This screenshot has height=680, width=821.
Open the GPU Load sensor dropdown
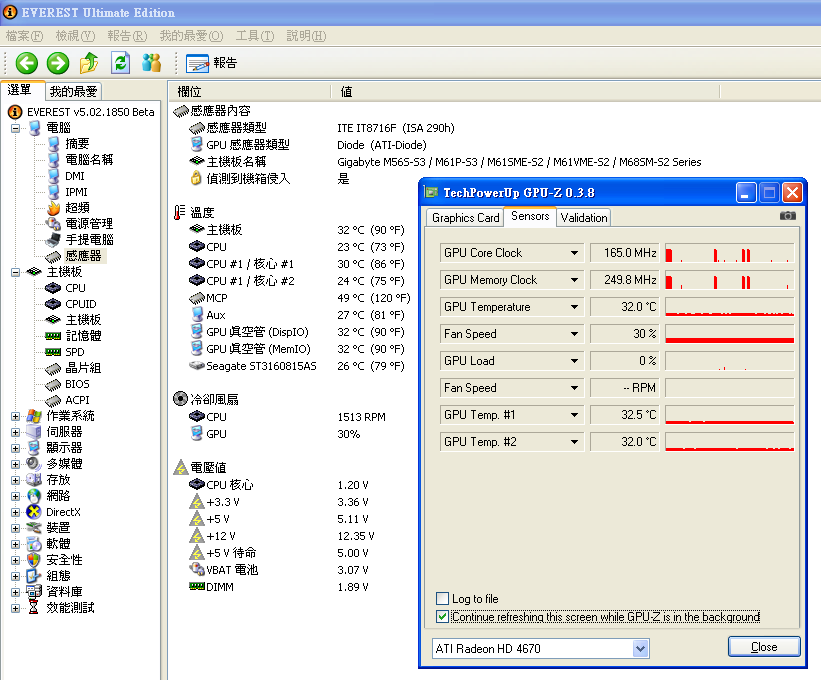click(574, 361)
